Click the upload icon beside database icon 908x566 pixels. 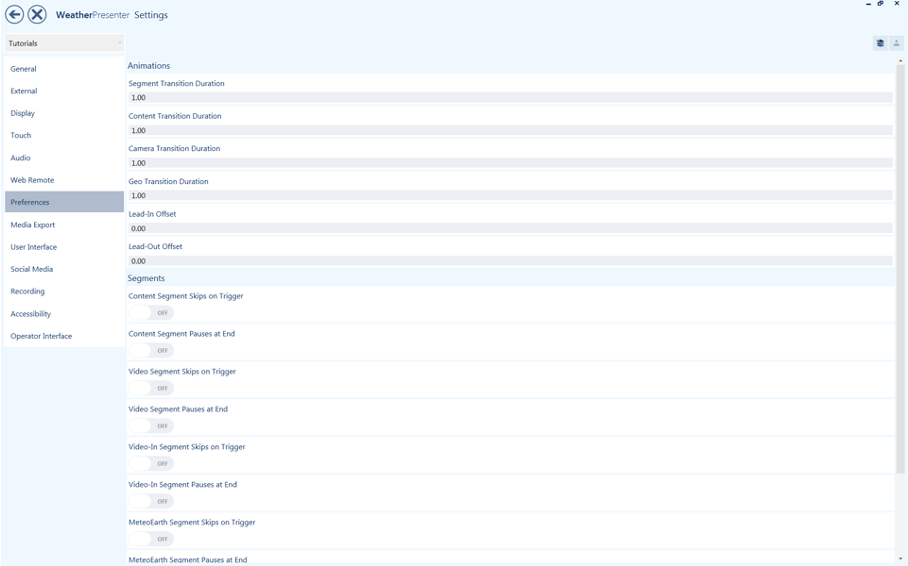896,43
